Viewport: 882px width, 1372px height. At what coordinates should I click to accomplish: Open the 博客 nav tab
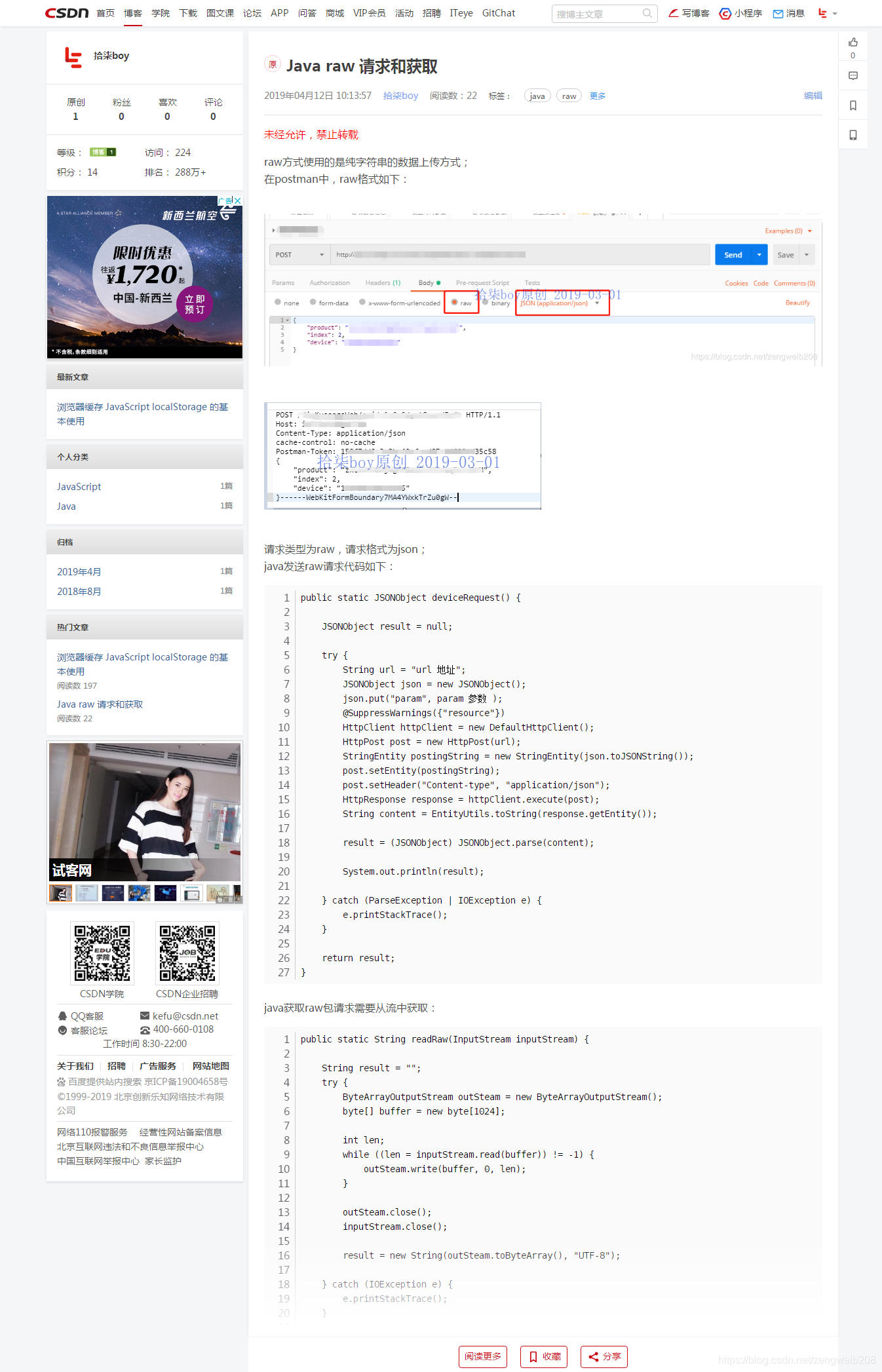pyautogui.click(x=133, y=13)
